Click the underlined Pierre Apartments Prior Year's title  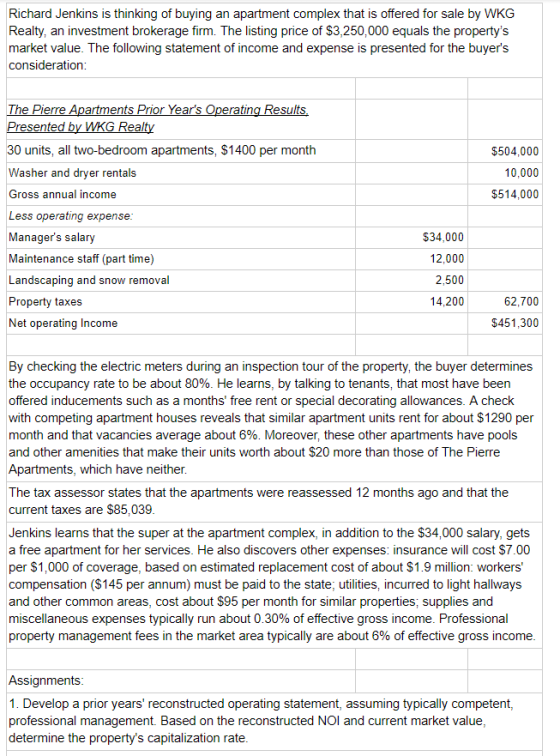[158, 110]
